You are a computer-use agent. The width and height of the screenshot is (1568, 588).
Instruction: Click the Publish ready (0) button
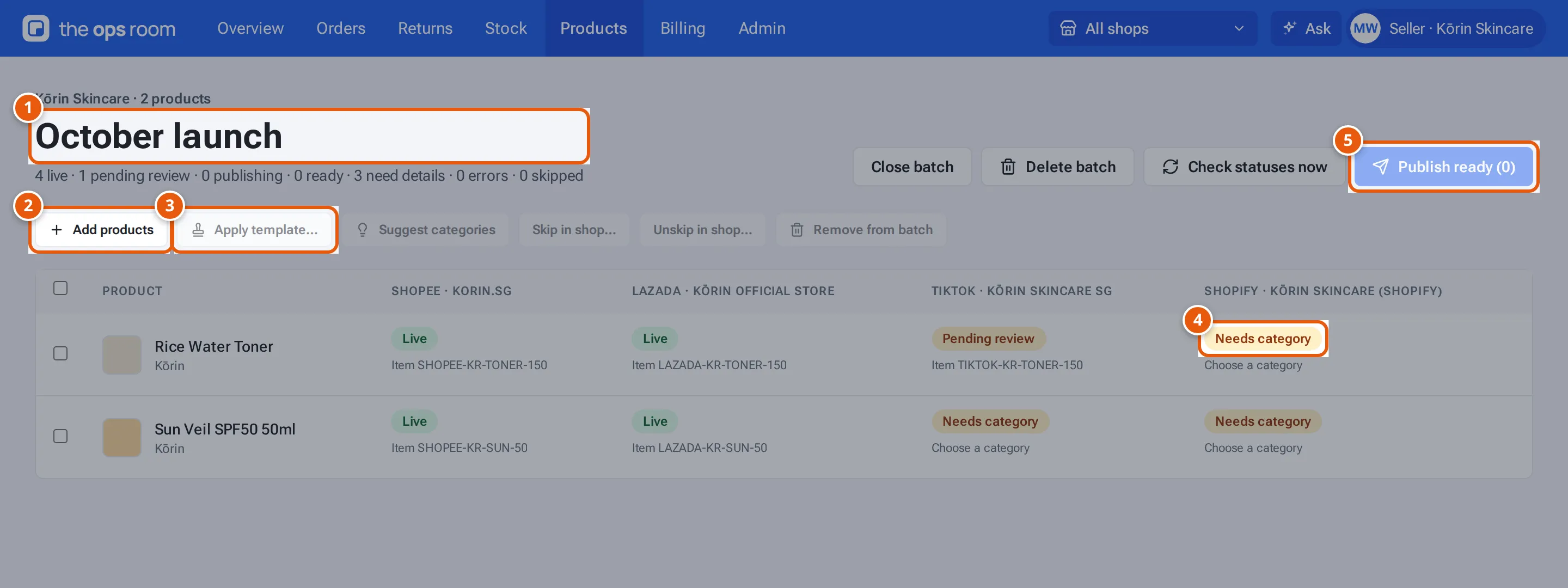tap(1443, 167)
